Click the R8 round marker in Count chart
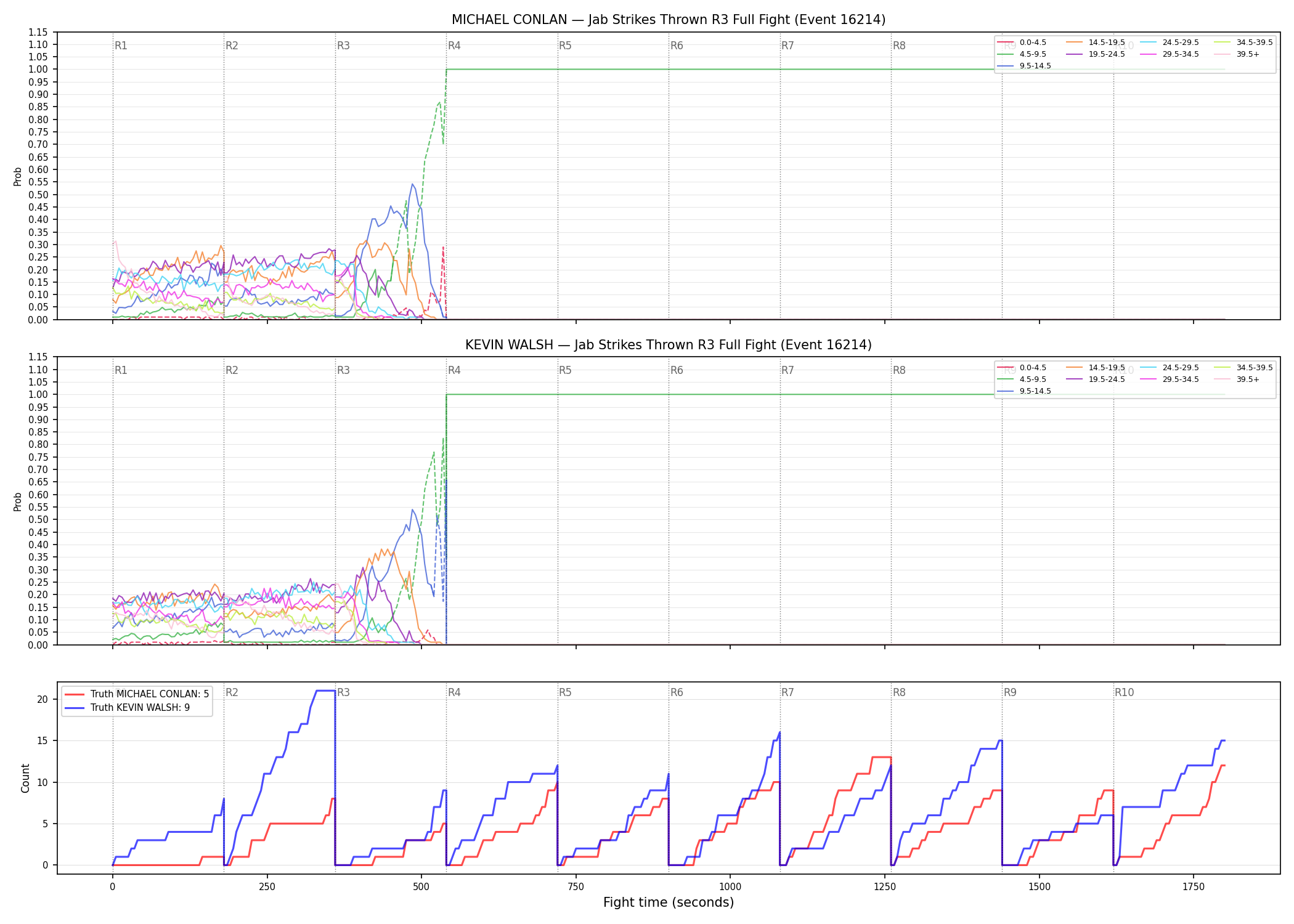Viewport: 1294px width, 924px height. pos(899,692)
